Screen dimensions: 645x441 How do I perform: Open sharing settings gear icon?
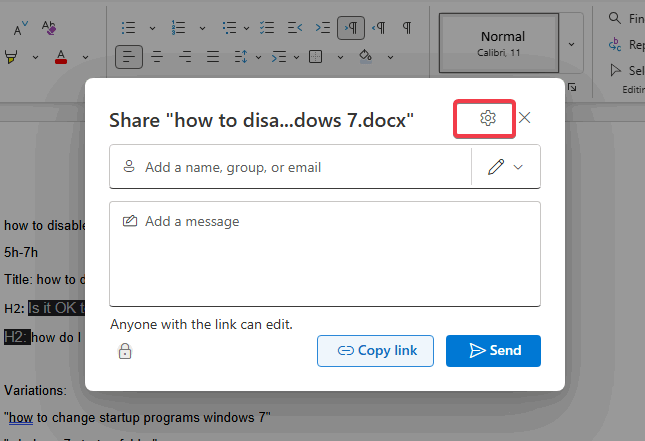point(487,118)
